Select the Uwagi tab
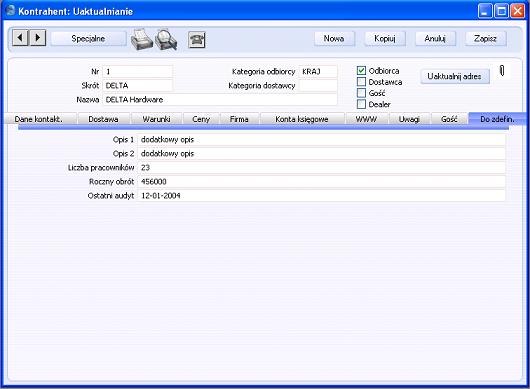 coord(409,119)
